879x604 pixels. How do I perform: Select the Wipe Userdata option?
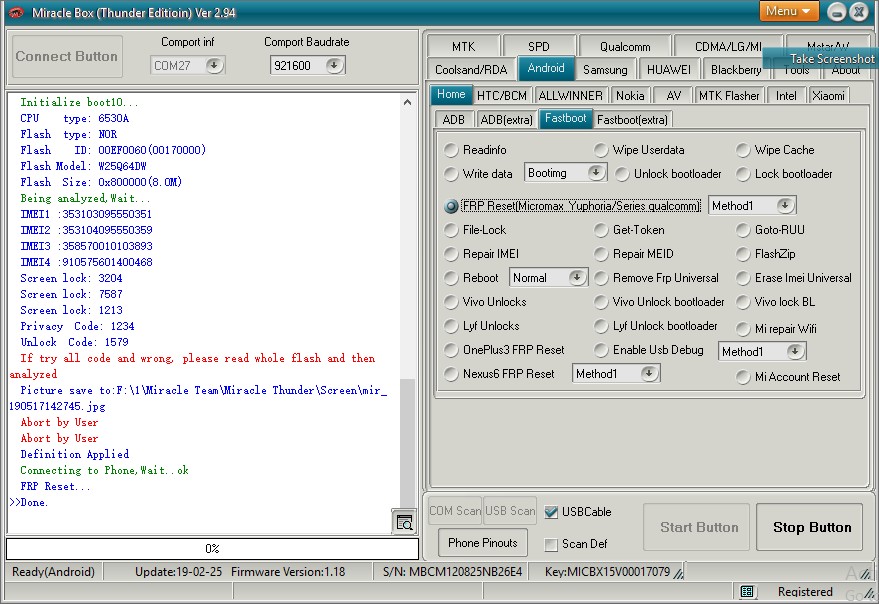point(639,150)
